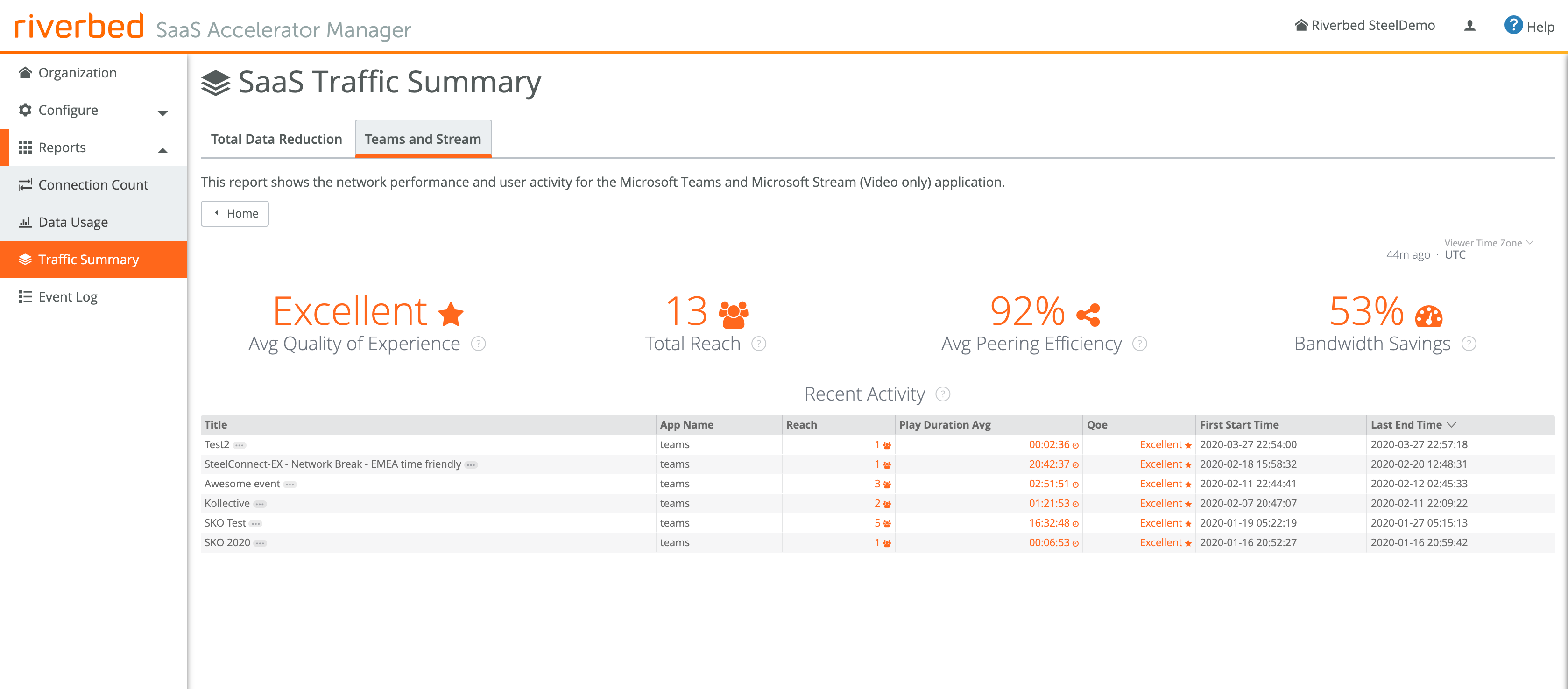Select Teams and Stream tab
The width and height of the screenshot is (1568, 689).
coord(423,140)
